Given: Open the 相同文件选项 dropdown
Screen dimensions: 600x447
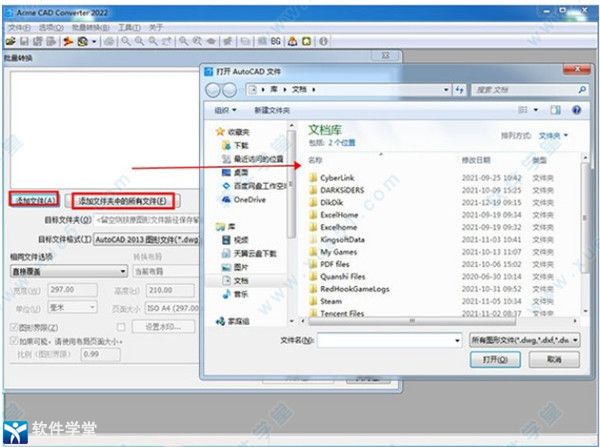Looking at the screenshot, I should click(69, 271).
